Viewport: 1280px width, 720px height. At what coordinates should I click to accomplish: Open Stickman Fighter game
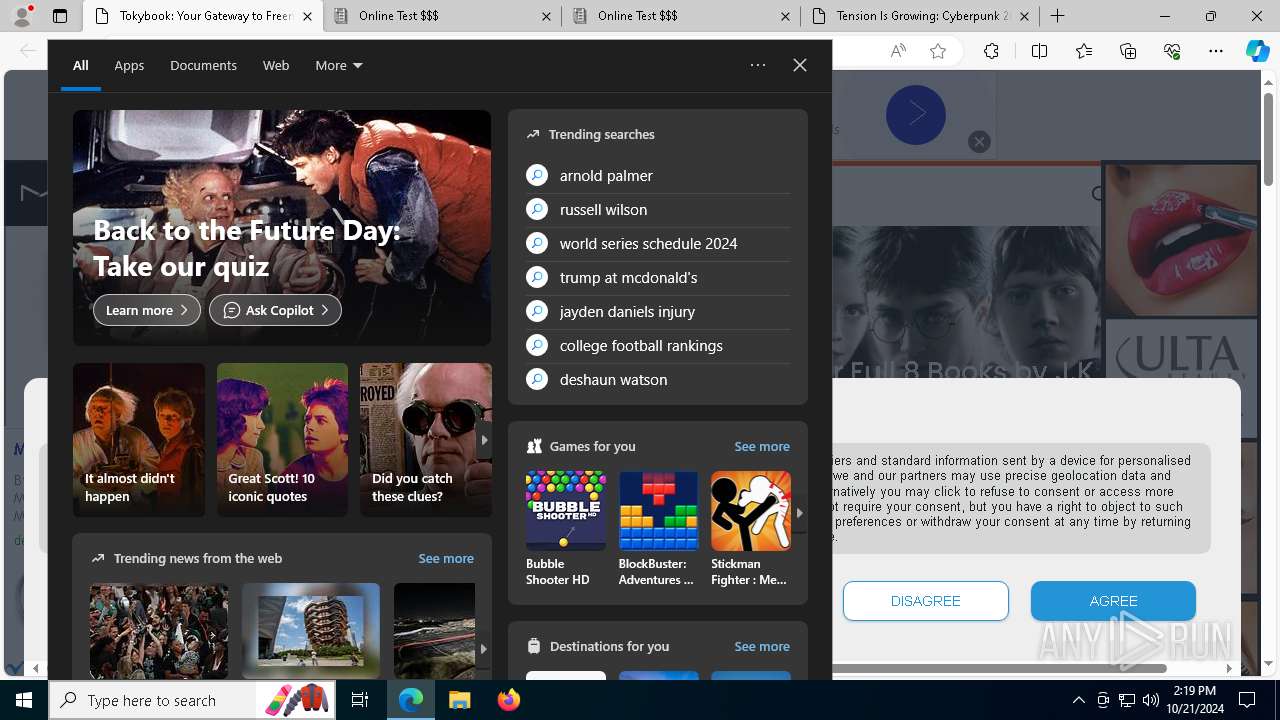(x=750, y=529)
